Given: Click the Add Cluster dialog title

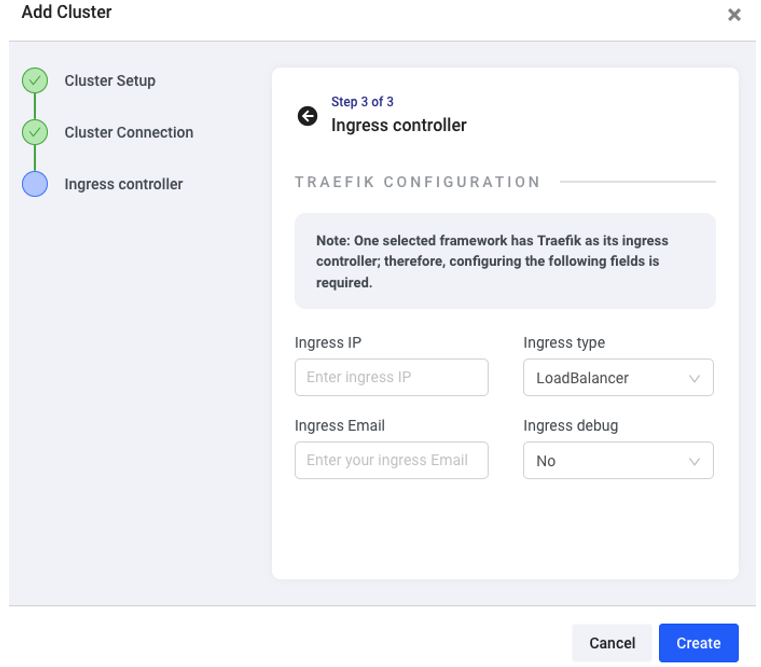Looking at the screenshot, I should pyautogui.click(x=67, y=13).
